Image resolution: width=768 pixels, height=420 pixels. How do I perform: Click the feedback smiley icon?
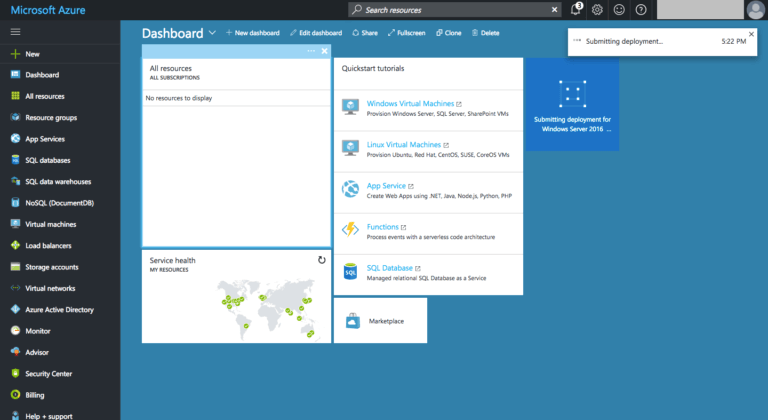coord(619,10)
